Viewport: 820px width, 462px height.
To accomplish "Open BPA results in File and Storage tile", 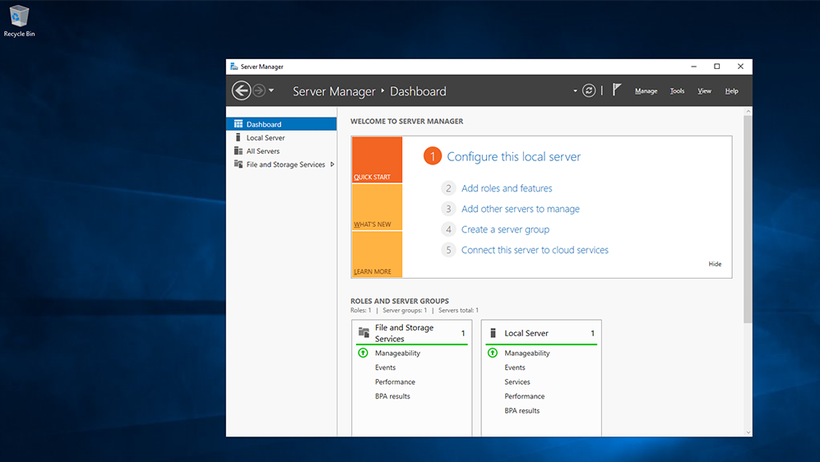I will click(x=392, y=396).
